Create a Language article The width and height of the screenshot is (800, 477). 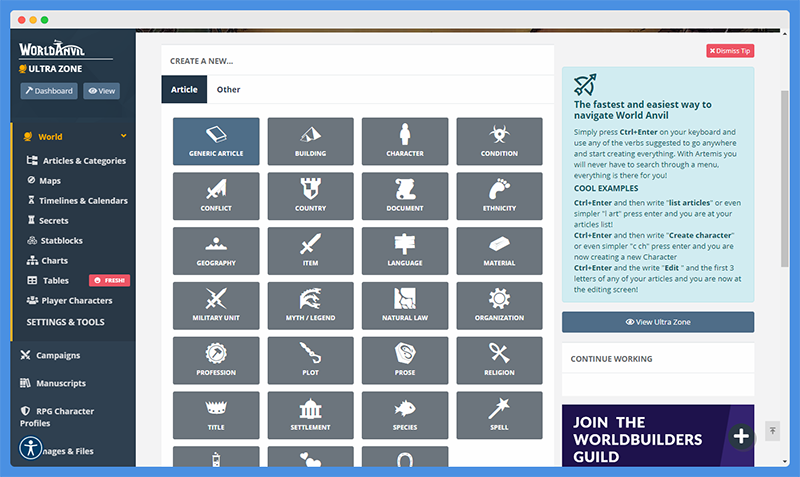[405, 251]
